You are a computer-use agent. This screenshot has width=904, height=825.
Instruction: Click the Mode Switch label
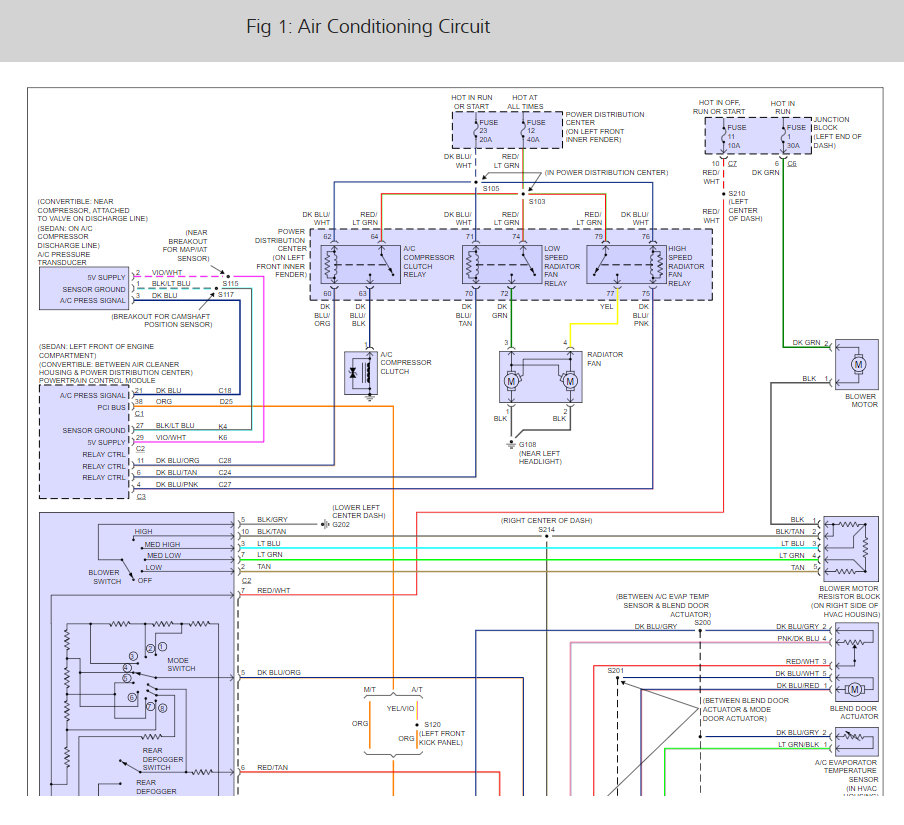181,664
